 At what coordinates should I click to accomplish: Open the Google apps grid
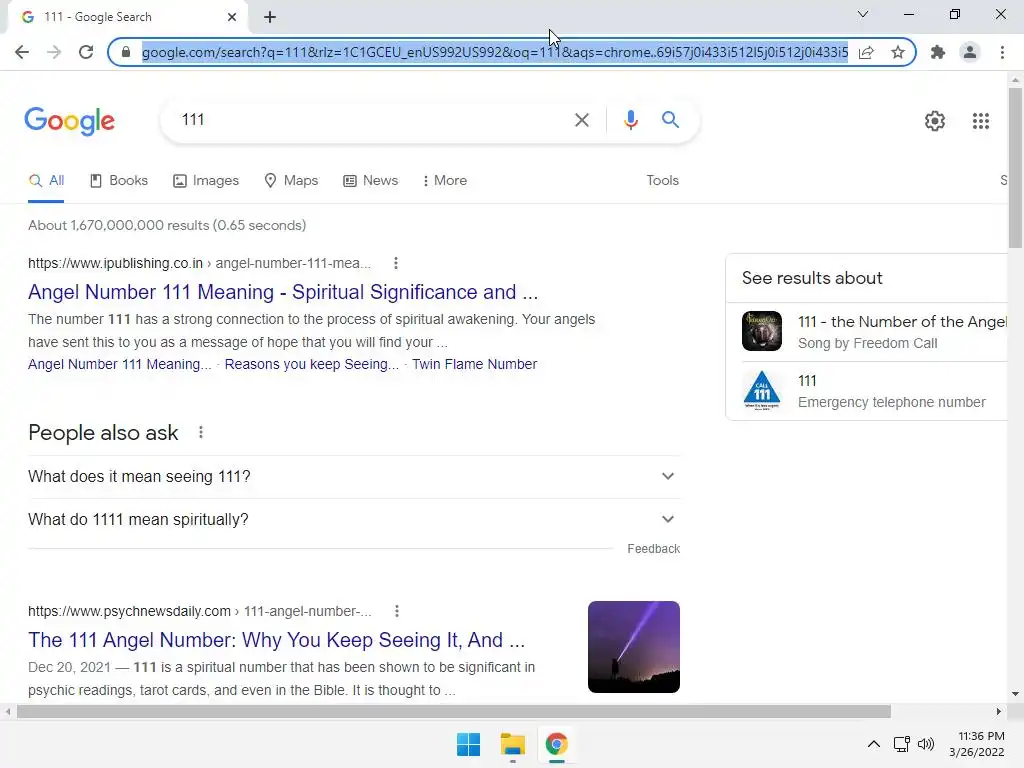(x=981, y=121)
